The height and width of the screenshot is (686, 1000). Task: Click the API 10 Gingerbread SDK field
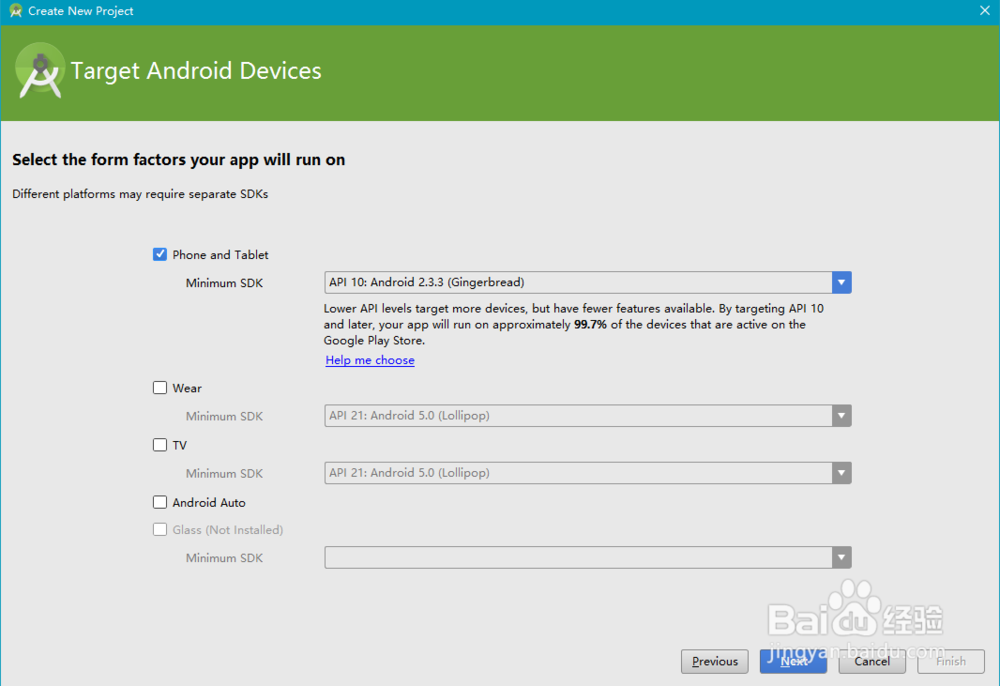pyautogui.click(x=578, y=283)
